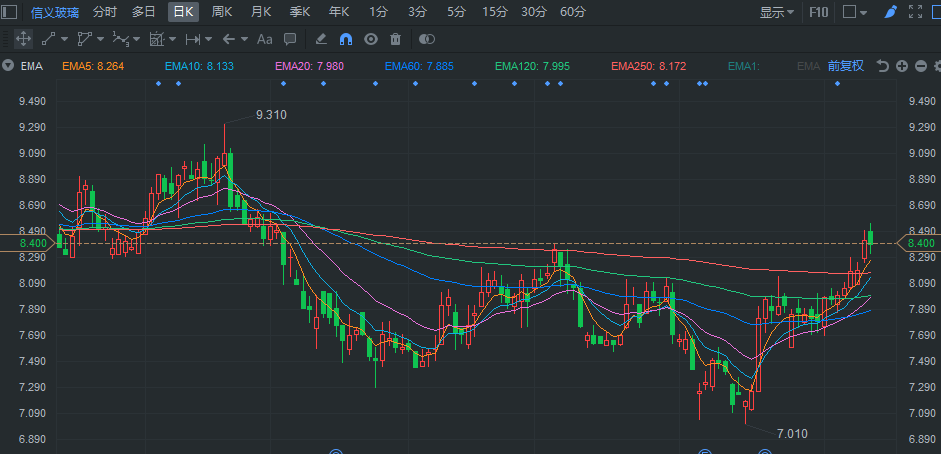Zoom in chart with plus icon
The image size is (941, 454).
(x=902, y=66)
